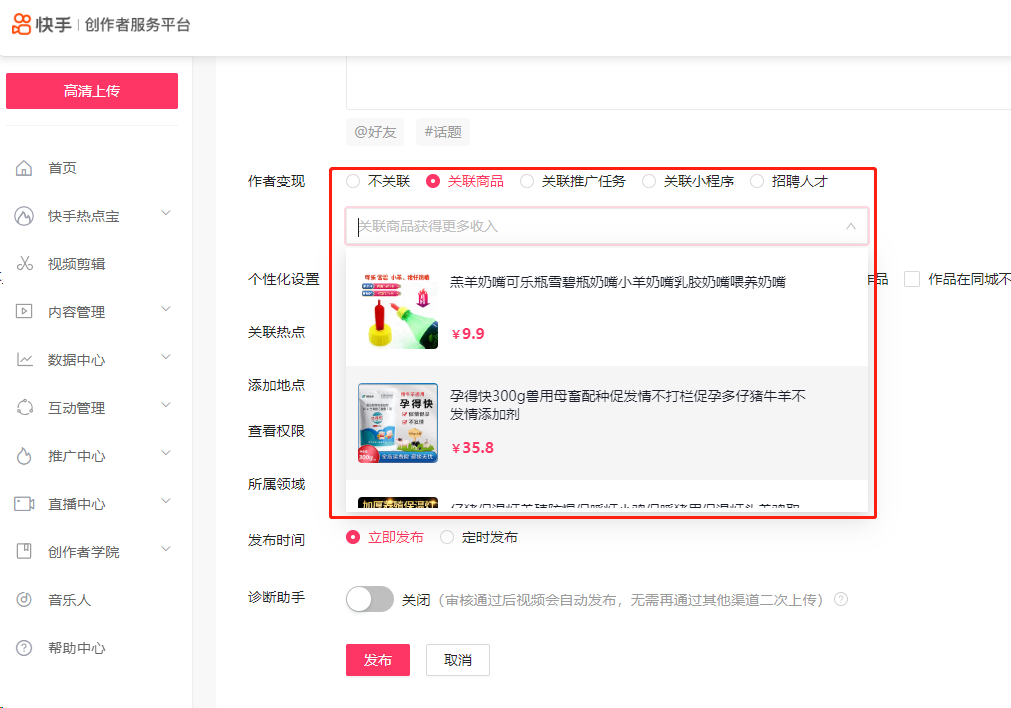
Task: Click the 推广中心 flame icon
Action: click(25, 456)
